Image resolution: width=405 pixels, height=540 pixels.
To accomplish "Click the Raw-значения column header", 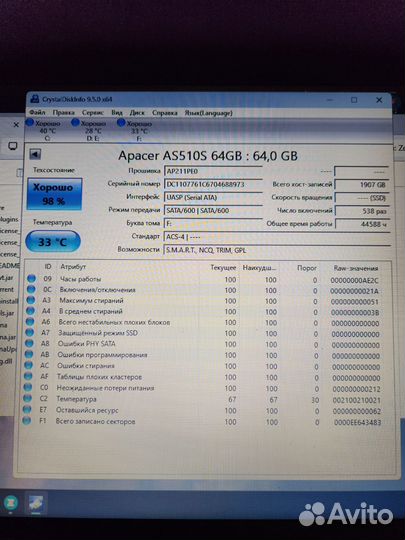I will (356, 268).
